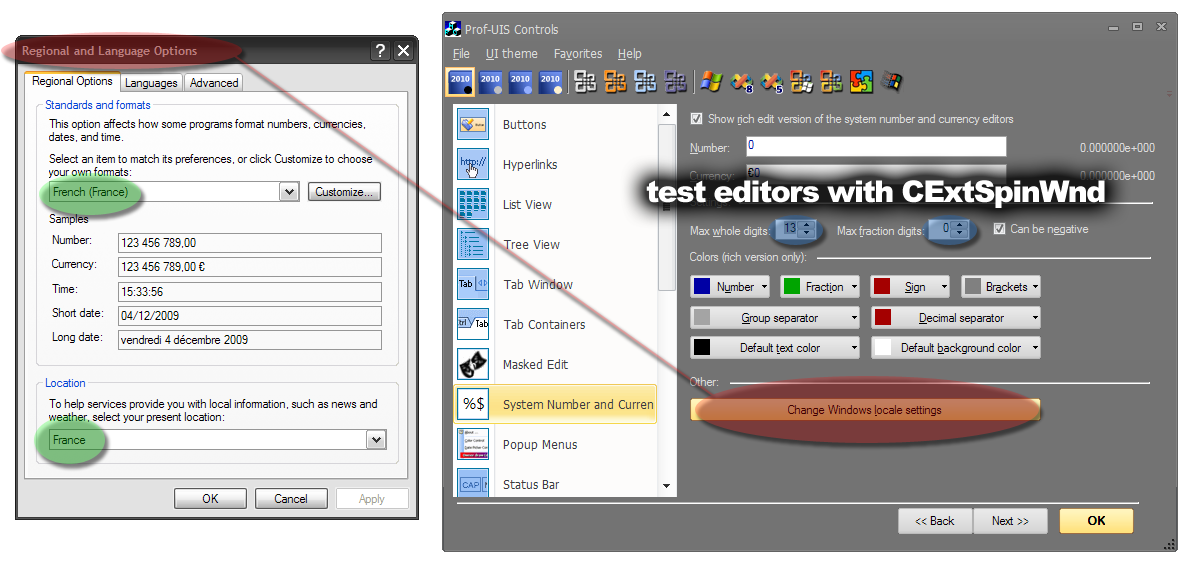Apply the Office 2007 purple theme icon
This screenshot has height=566, width=1194.
pos(675,82)
